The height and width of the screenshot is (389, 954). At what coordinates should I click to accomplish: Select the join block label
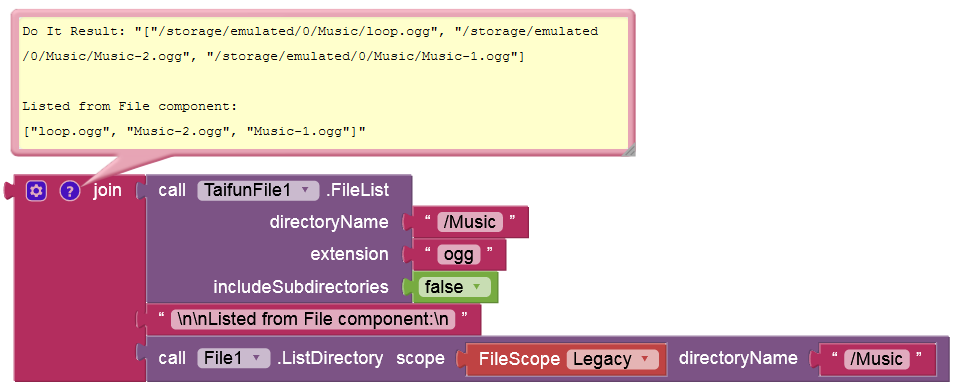click(x=107, y=191)
